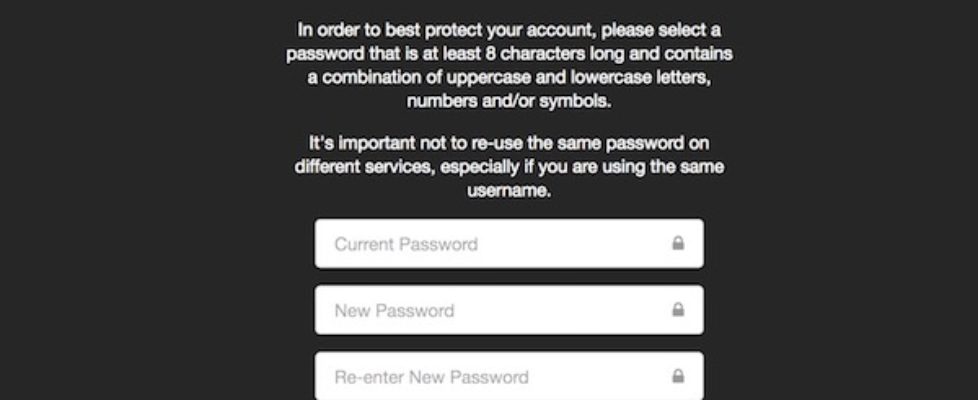Click the line starting "In order to best protect"
978x400 pixels.
[x=508, y=29]
